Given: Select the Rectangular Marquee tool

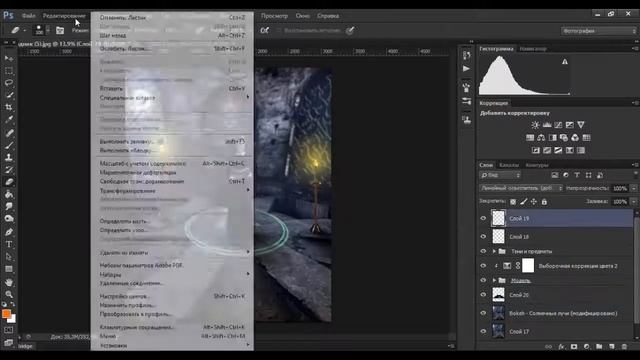Looking at the screenshot, I should (x=9, y=71).
